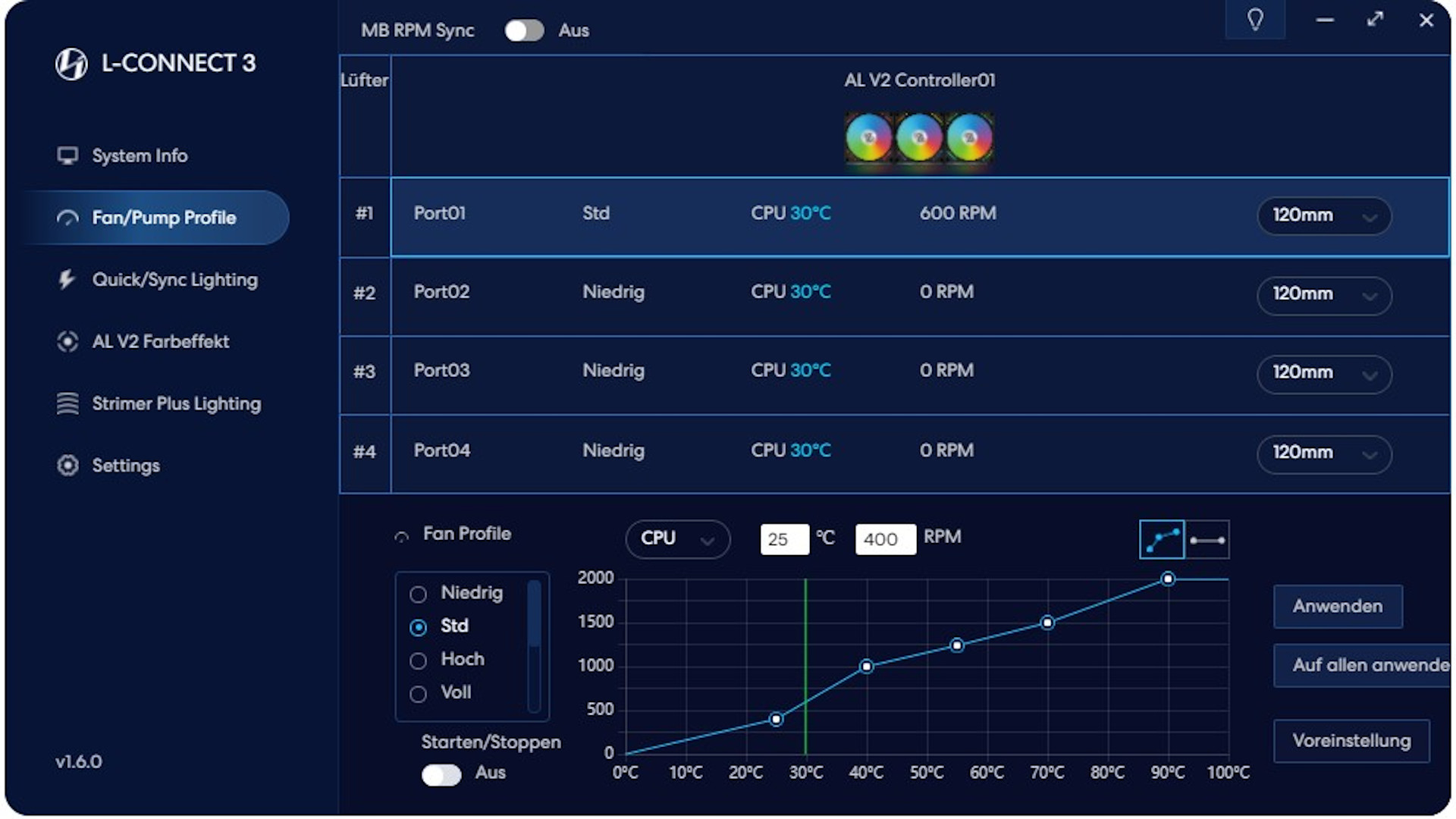
Task: Click the AL V2 Controller01 fan thumbnail
Action: click(919, 138)
